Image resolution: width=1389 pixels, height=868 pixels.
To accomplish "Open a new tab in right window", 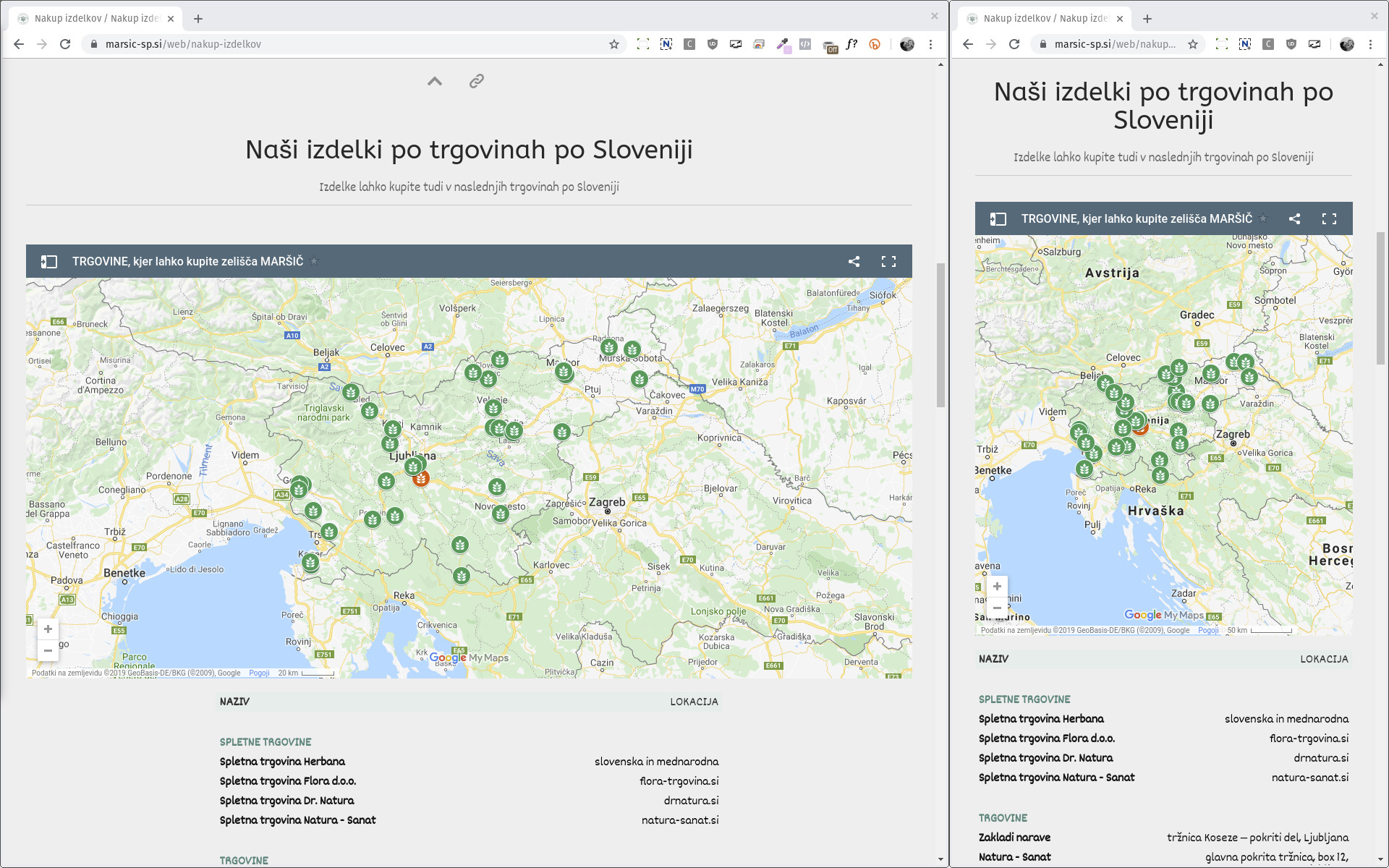I will click(1147, 19).
